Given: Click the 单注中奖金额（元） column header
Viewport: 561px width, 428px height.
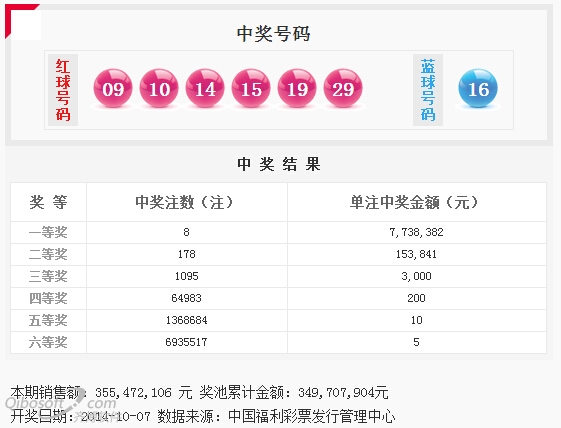Looking at the screenshot, I should 414,202.
